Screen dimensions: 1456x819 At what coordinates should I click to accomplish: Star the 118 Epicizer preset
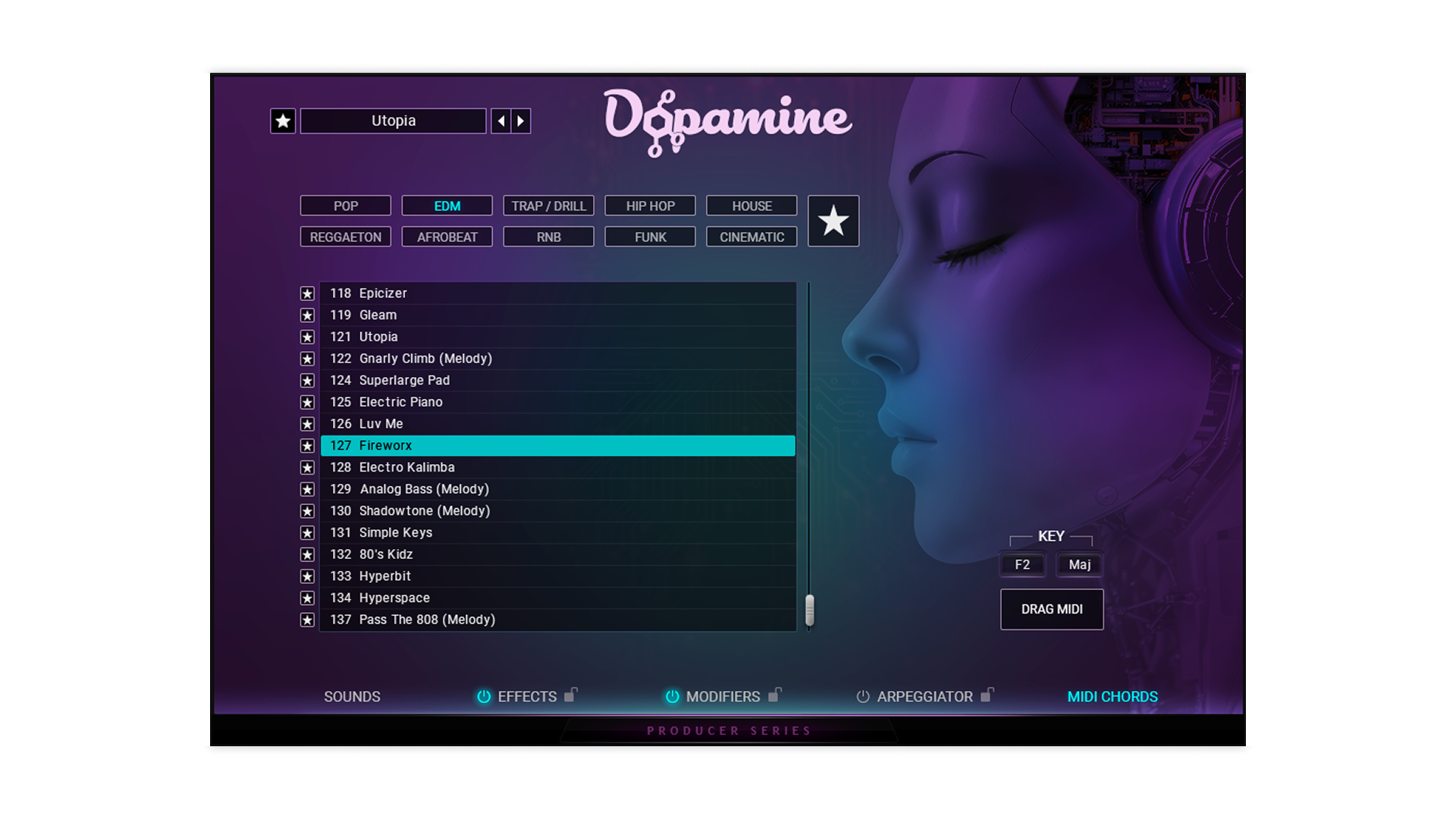(x=307, y=293)
